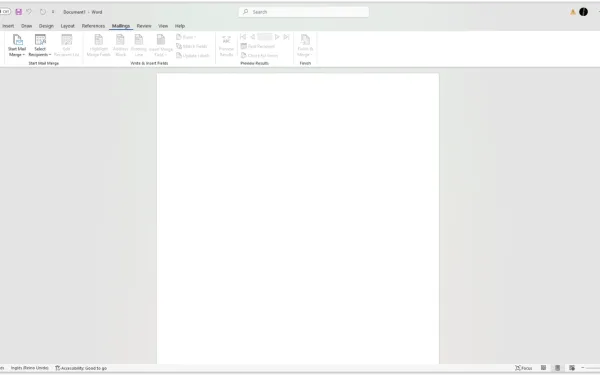The width and height of the screenshot is (600, 375).
Task: Open Customize Quick Access Toolbar dropdown
Action: click(53, 12)
